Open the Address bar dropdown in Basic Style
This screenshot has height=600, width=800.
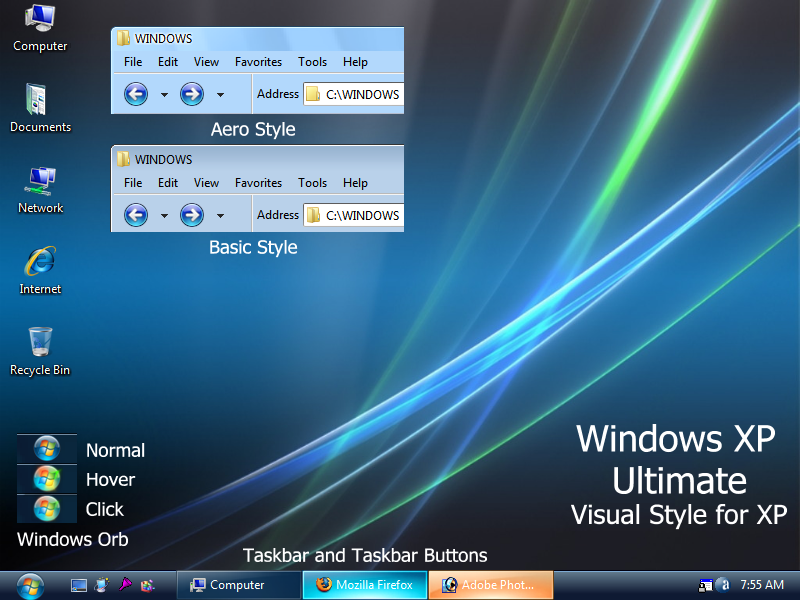(x=397, y=214)
